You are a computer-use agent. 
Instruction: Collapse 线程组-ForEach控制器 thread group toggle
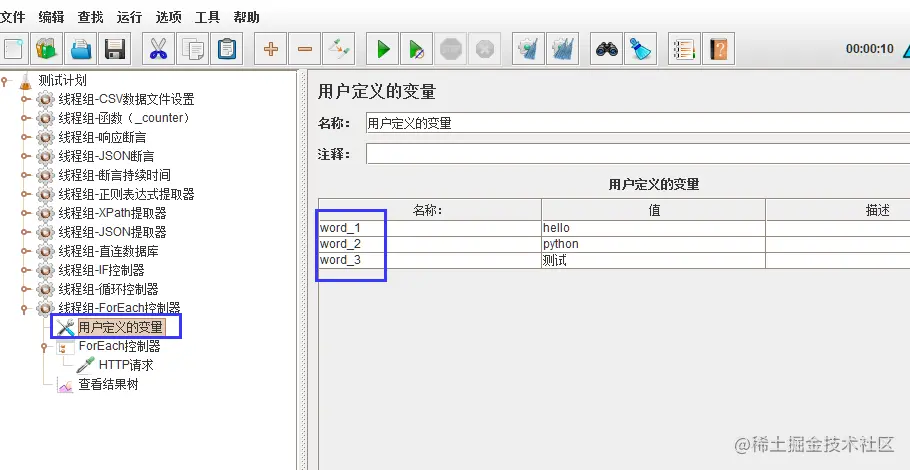24,308
